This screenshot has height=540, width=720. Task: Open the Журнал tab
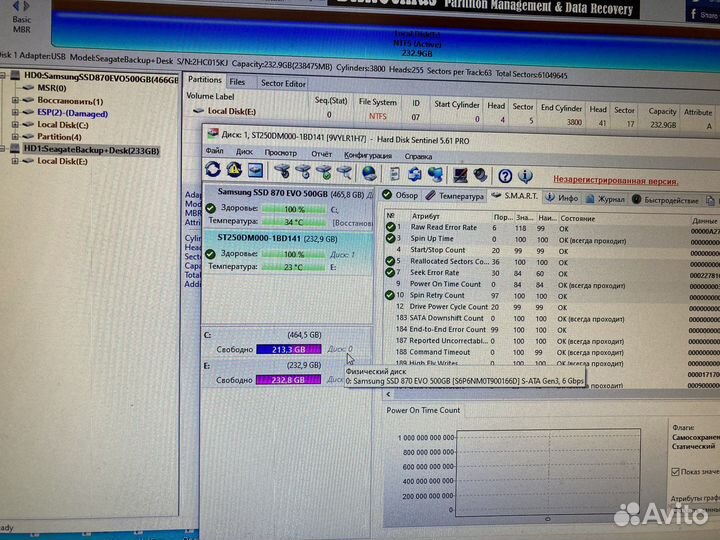pyautogui.click(x=605, y=199)
